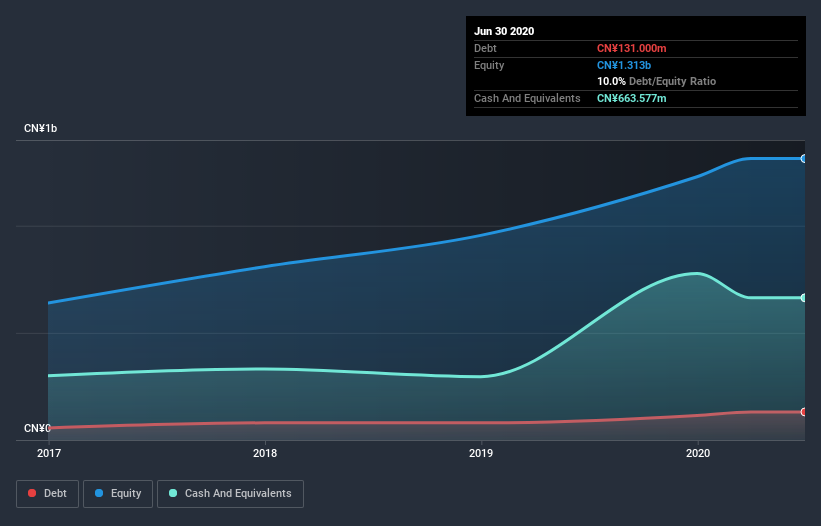The image size is (821, 526).
Task: Click the teal Cash And Equivalents legend dot
Action: (173, 493)
